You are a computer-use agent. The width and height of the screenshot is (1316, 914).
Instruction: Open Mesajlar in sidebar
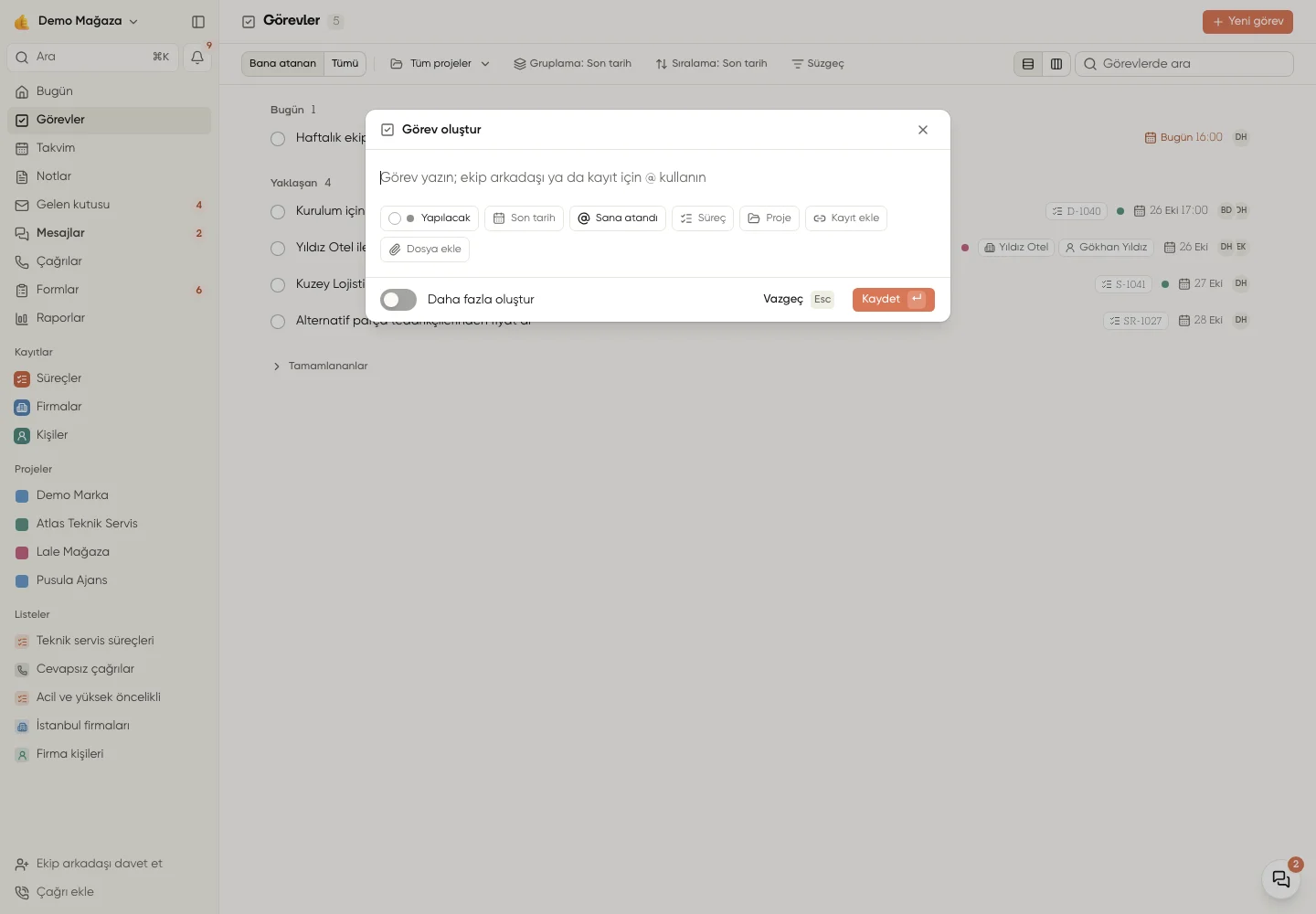110,233
